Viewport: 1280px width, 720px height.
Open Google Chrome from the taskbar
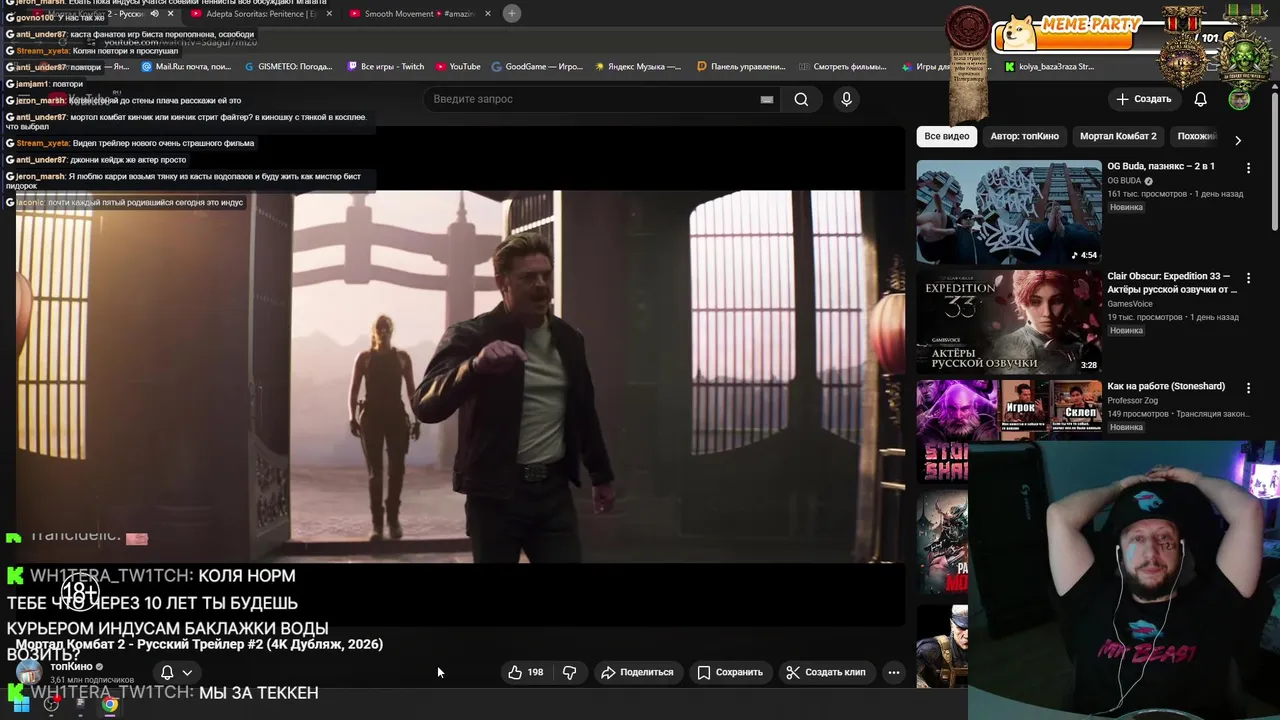[x=109, y=704]
